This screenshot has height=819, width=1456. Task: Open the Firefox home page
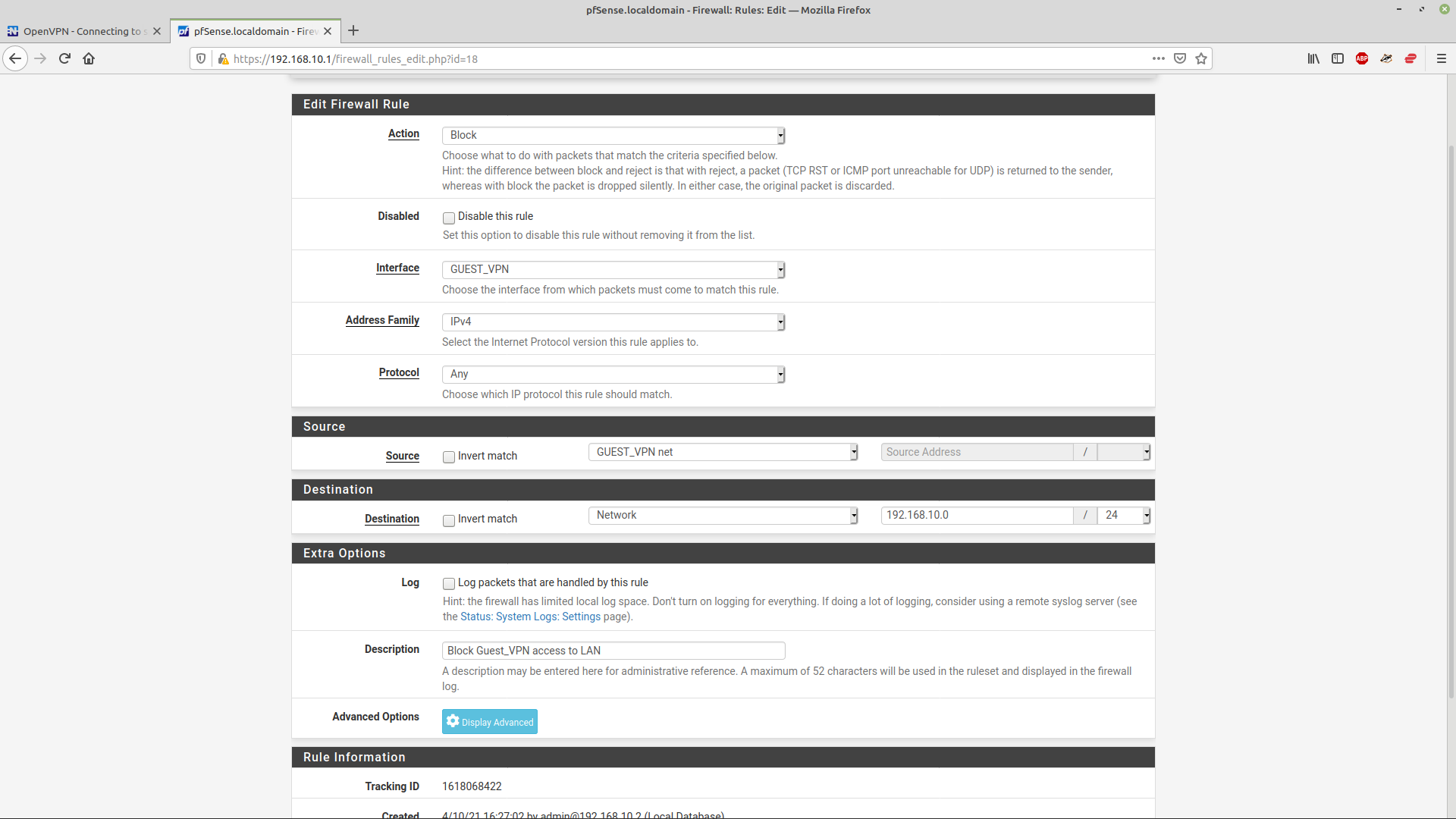pyautogui.click(x=89, y=58)
